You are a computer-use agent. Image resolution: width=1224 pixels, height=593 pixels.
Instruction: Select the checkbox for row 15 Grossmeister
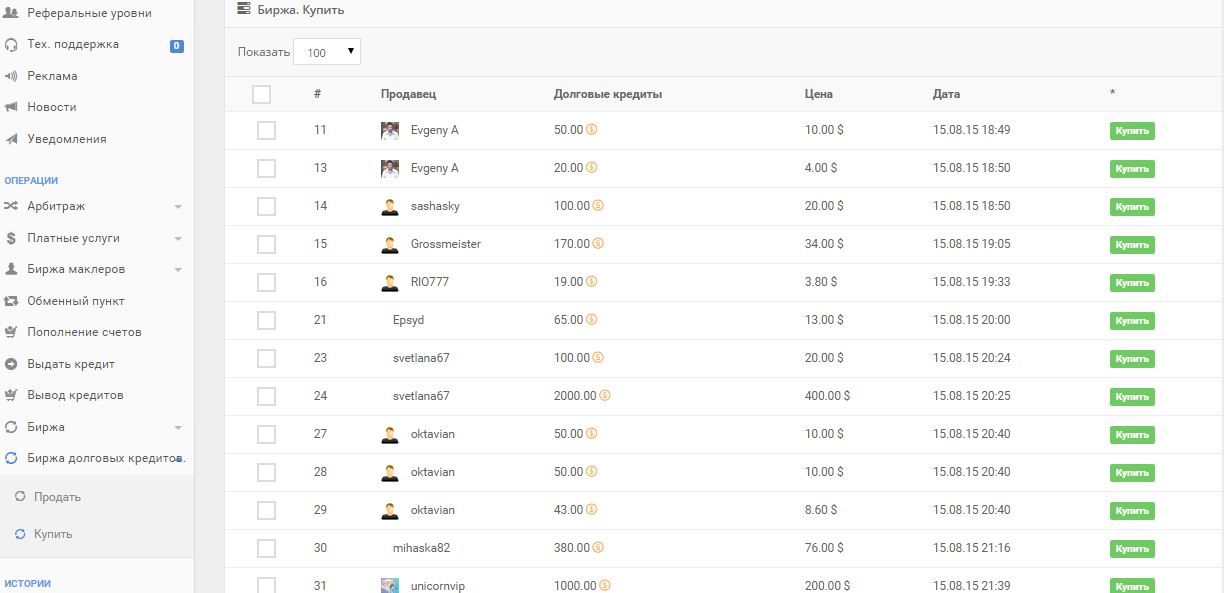pyautogui.click(x=266, y=244)
